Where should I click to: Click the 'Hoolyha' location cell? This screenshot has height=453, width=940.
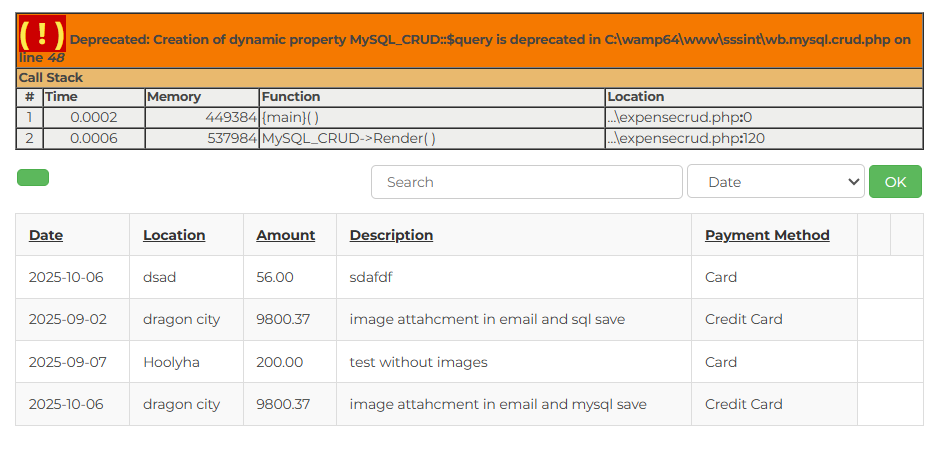coord(171,362)
